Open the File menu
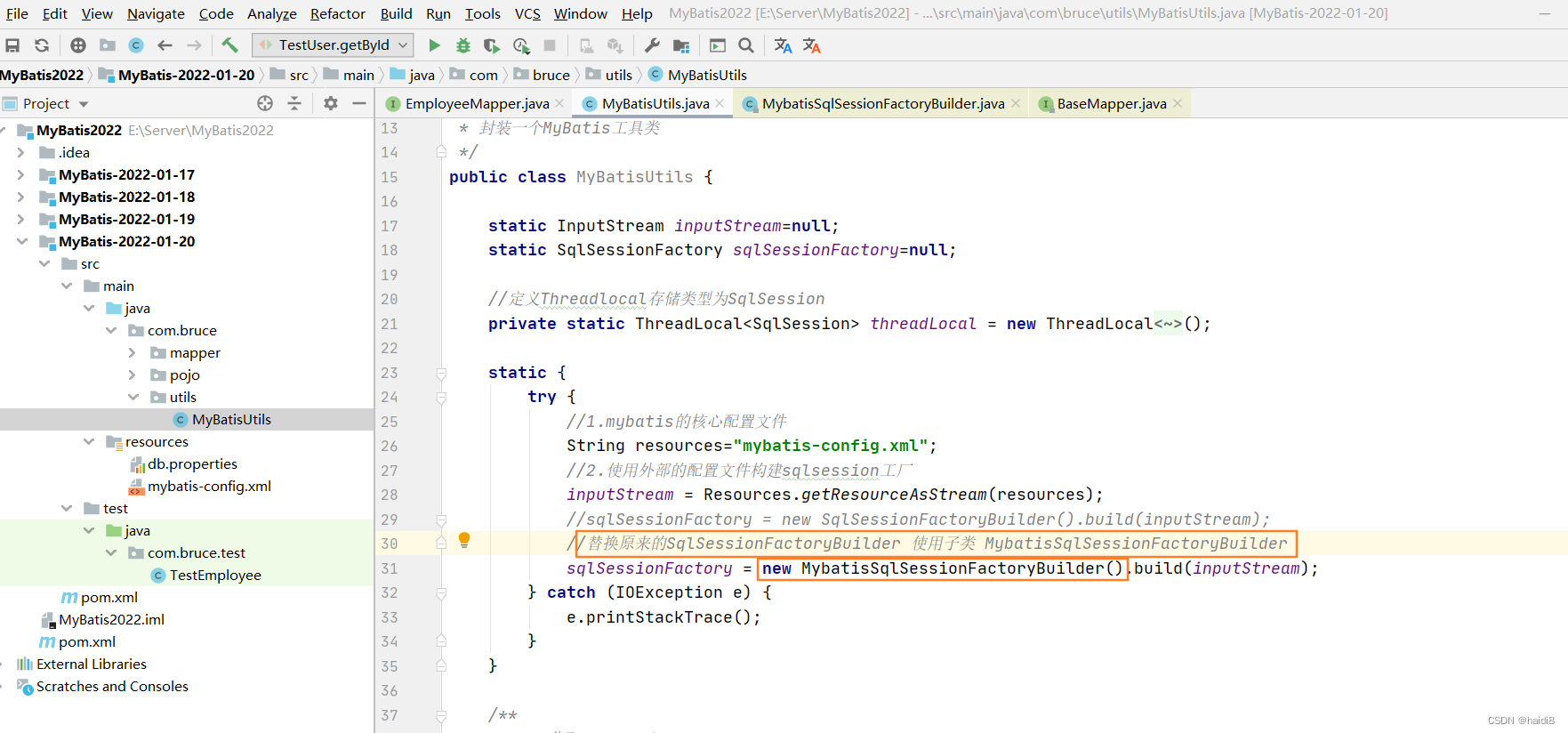Viewport: 1568px width, 733px height. [17, 13]
